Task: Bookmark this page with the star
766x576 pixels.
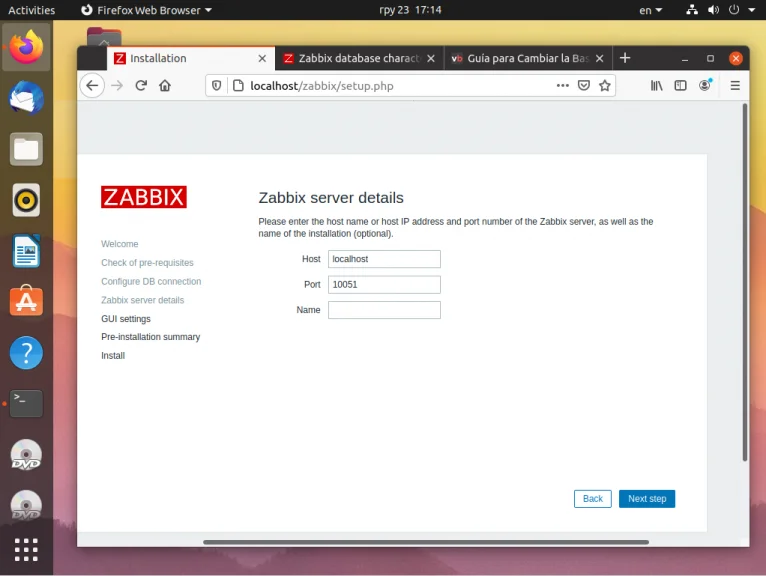Action: [x=605, y=85]
